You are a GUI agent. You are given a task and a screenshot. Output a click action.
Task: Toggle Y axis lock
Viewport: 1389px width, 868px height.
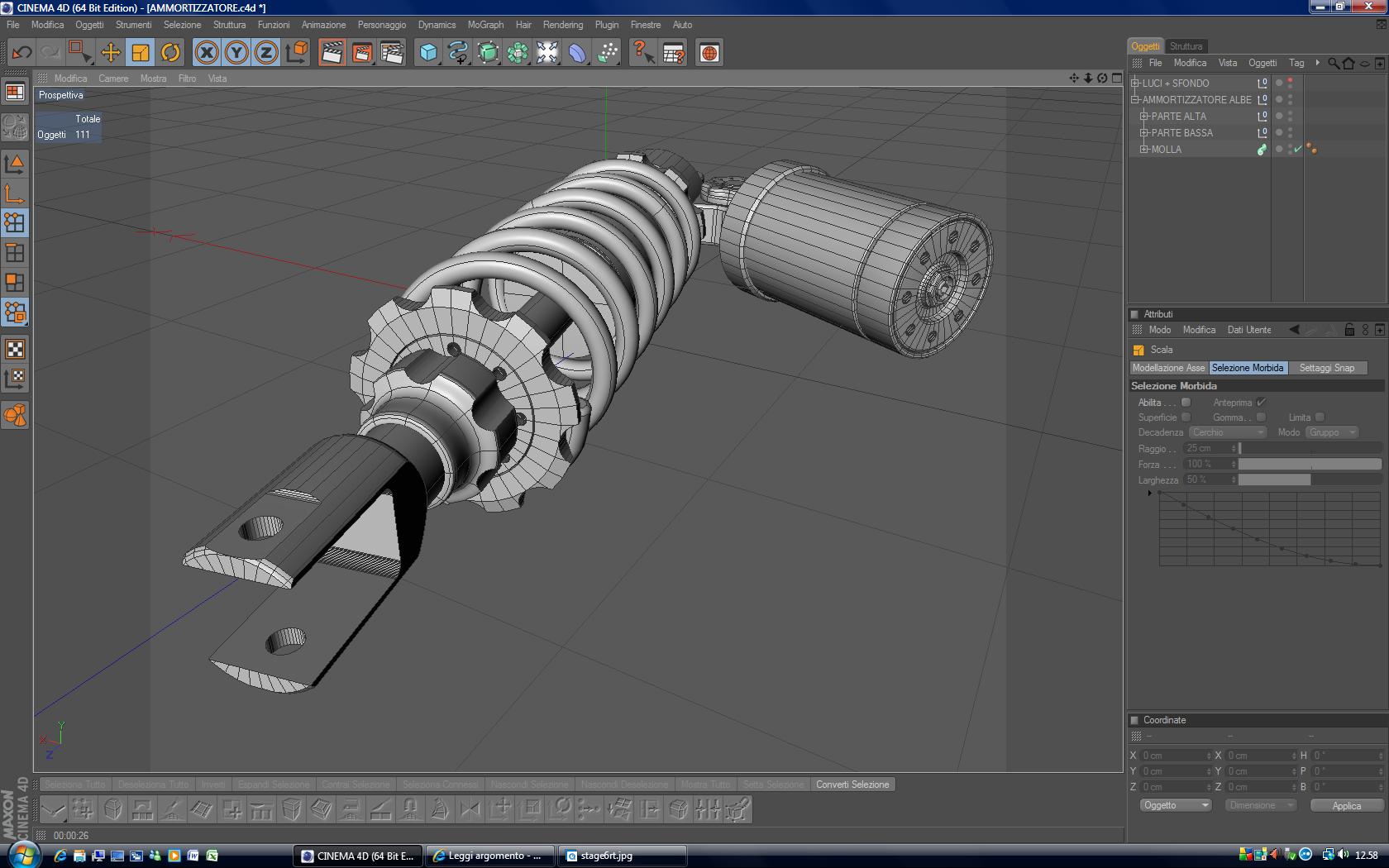236,53
